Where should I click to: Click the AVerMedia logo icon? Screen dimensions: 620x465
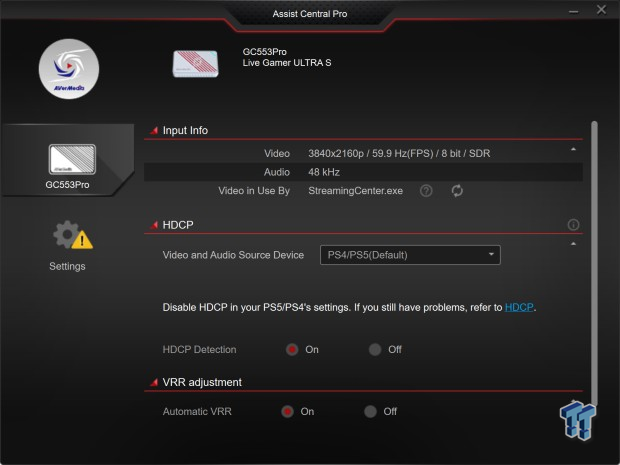(x=69, y=69)
